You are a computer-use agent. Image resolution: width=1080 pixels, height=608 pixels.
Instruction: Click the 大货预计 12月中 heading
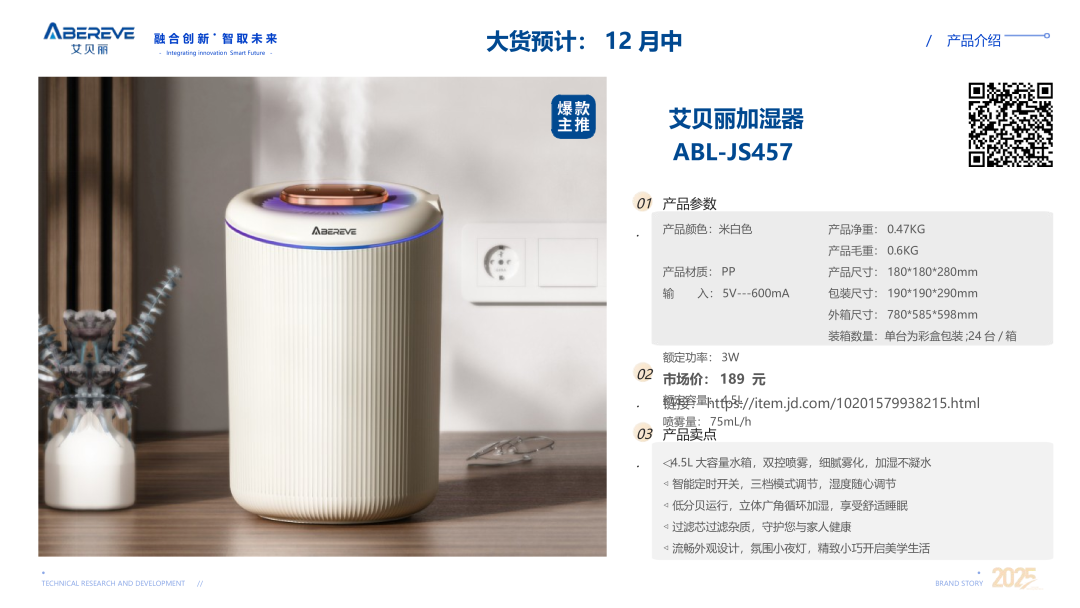click(584, 41)
